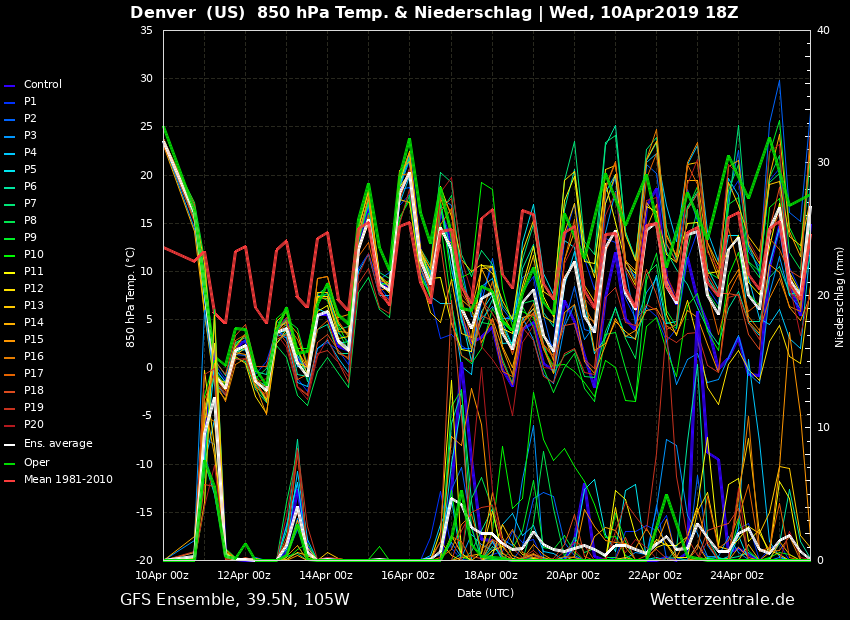Click the 'P3' legend entry text
This screenshot has width=850, height=620.
coord(30,135)
